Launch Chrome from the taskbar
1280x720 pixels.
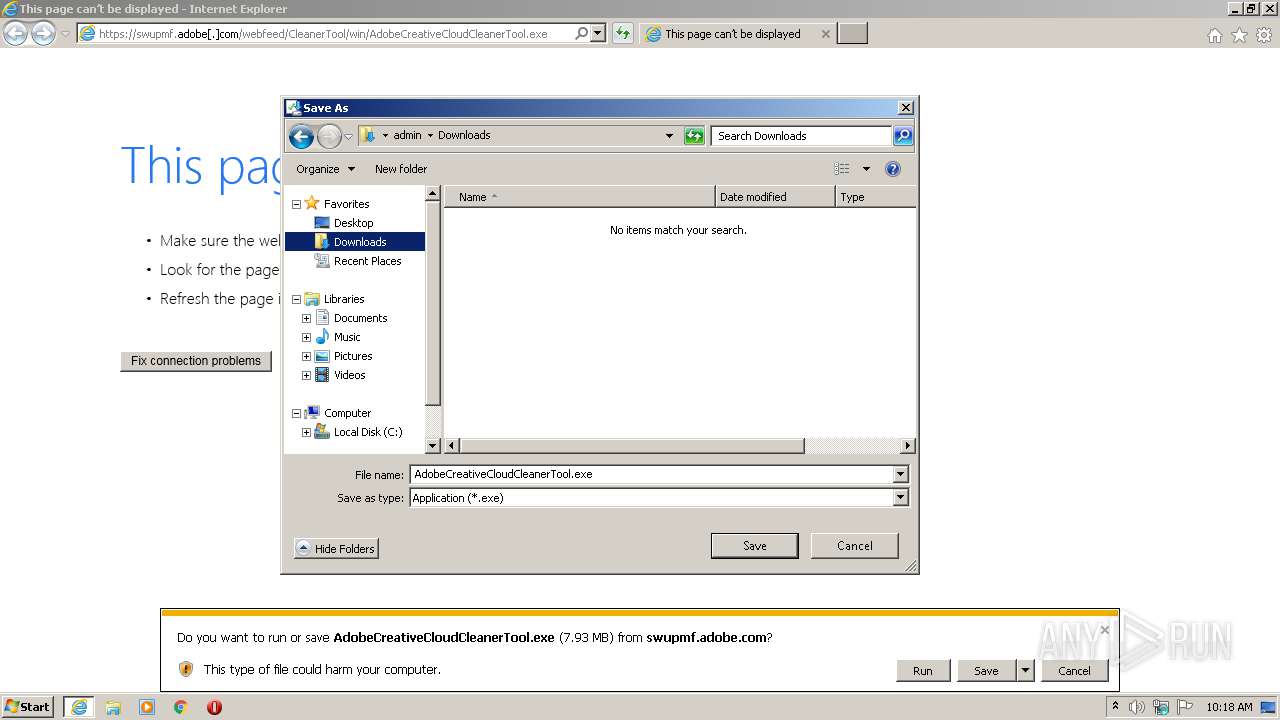(181, 707)
